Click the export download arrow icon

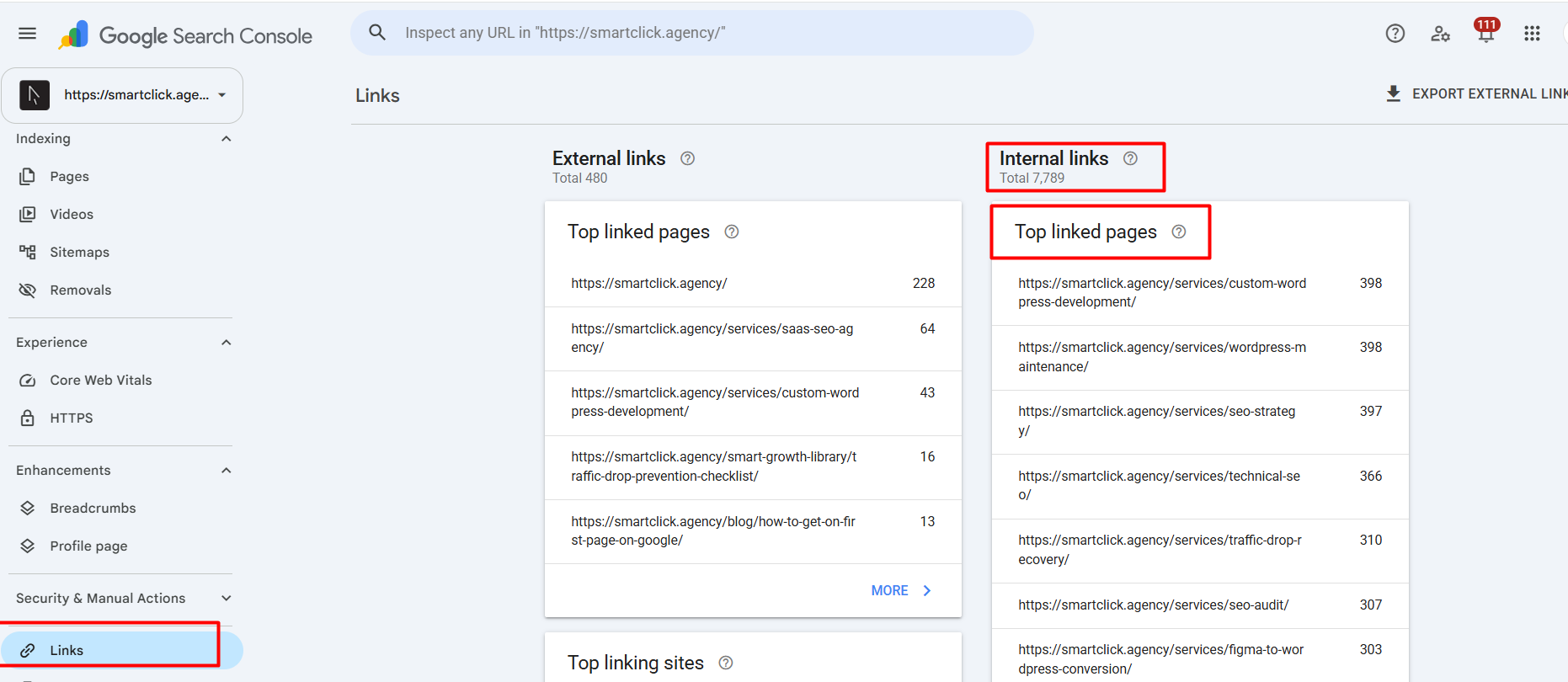[1394, 93]
